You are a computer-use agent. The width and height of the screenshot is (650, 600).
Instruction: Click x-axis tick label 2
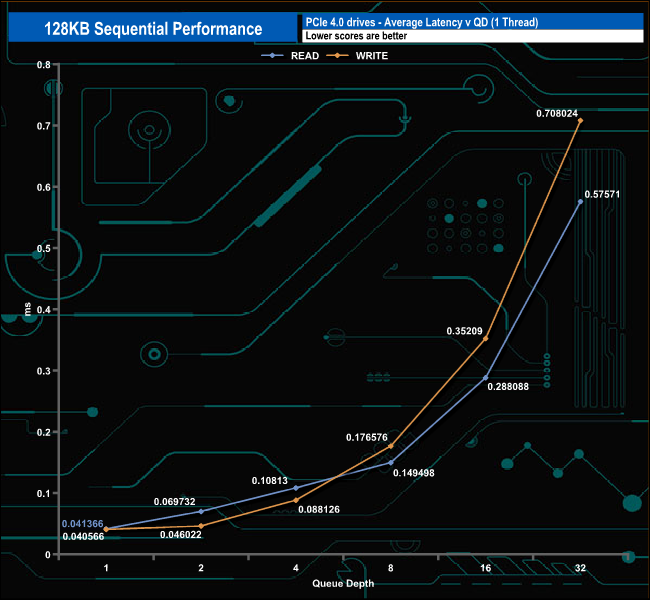tap(201, 568)
